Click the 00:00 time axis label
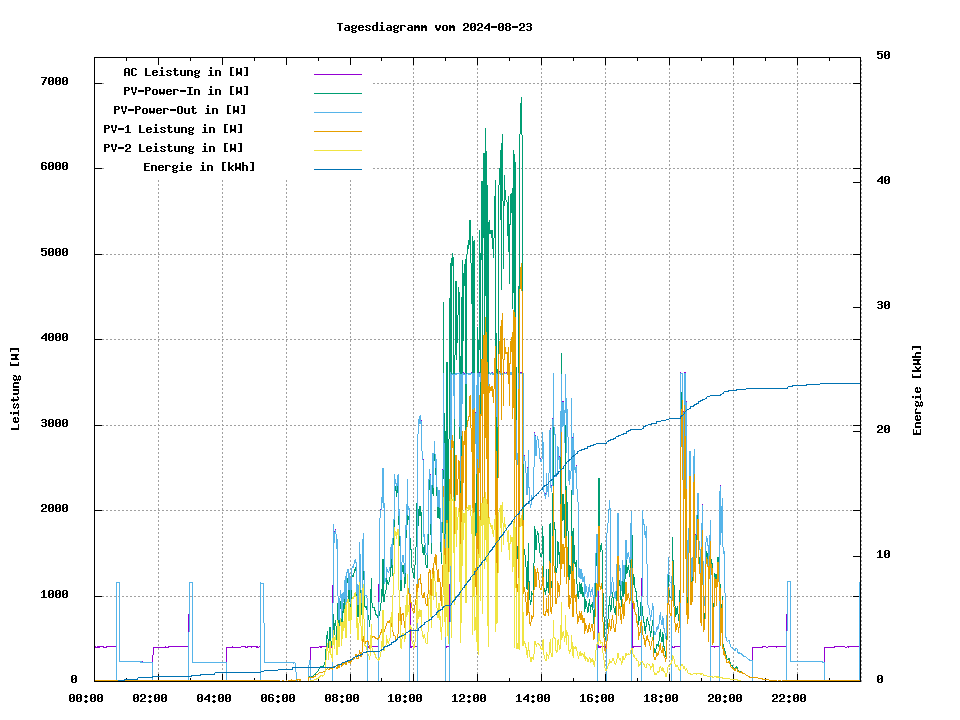Image resolution: width=960 pixels, height=720 pixels. [86, 698]
